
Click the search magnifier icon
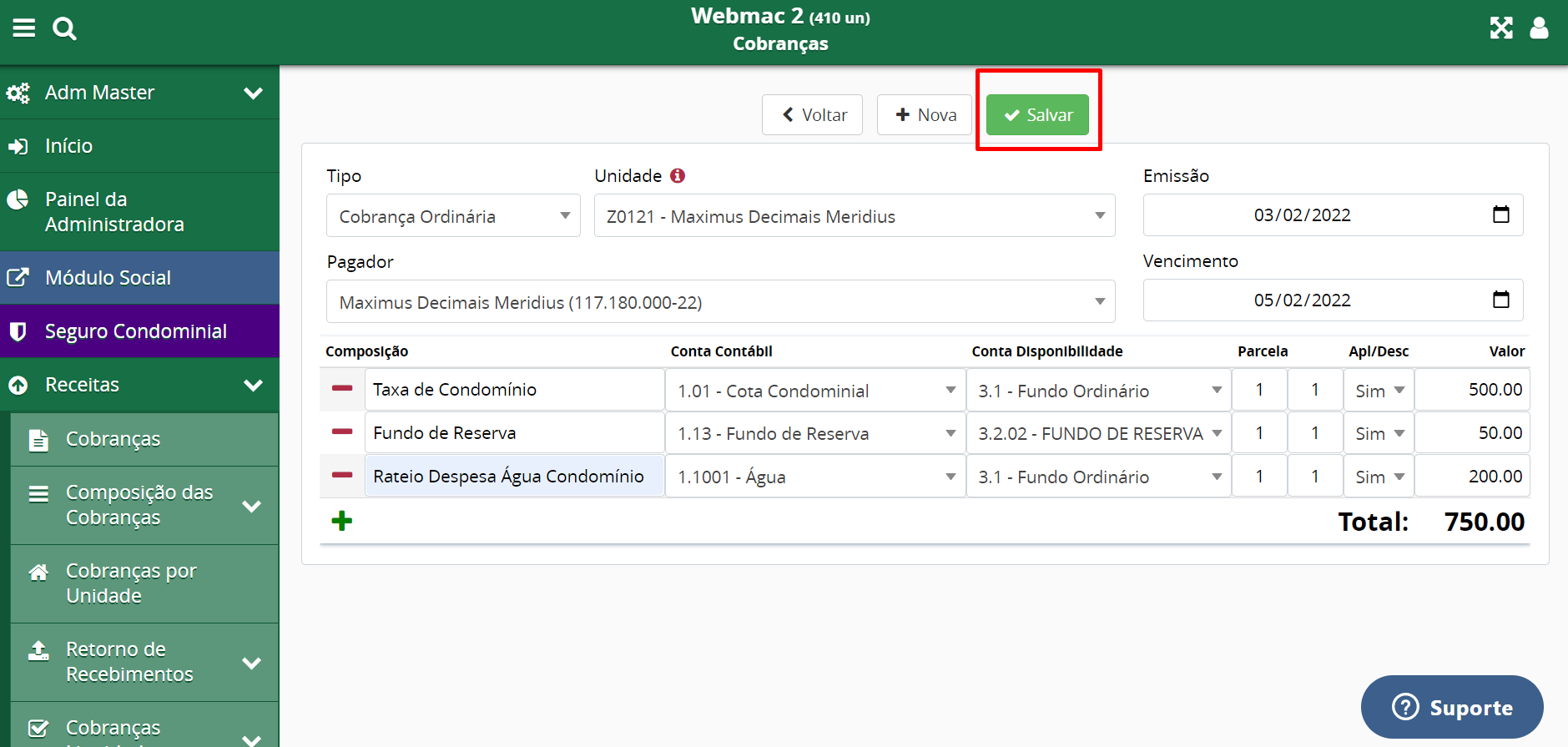click(64, 29)
